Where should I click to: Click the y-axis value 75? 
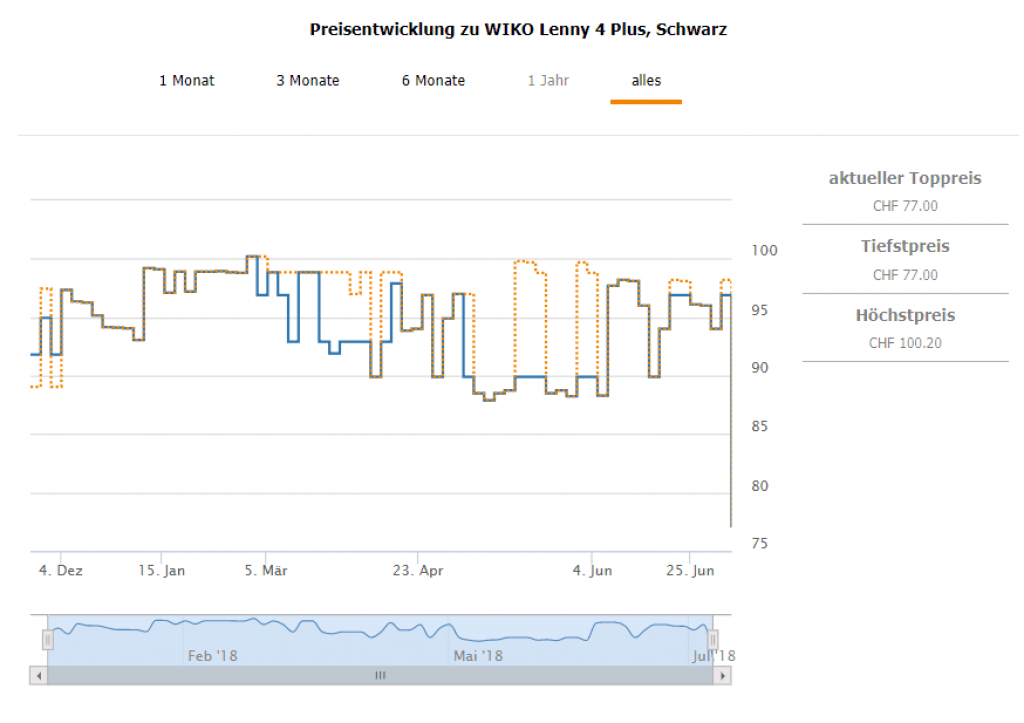760,543
